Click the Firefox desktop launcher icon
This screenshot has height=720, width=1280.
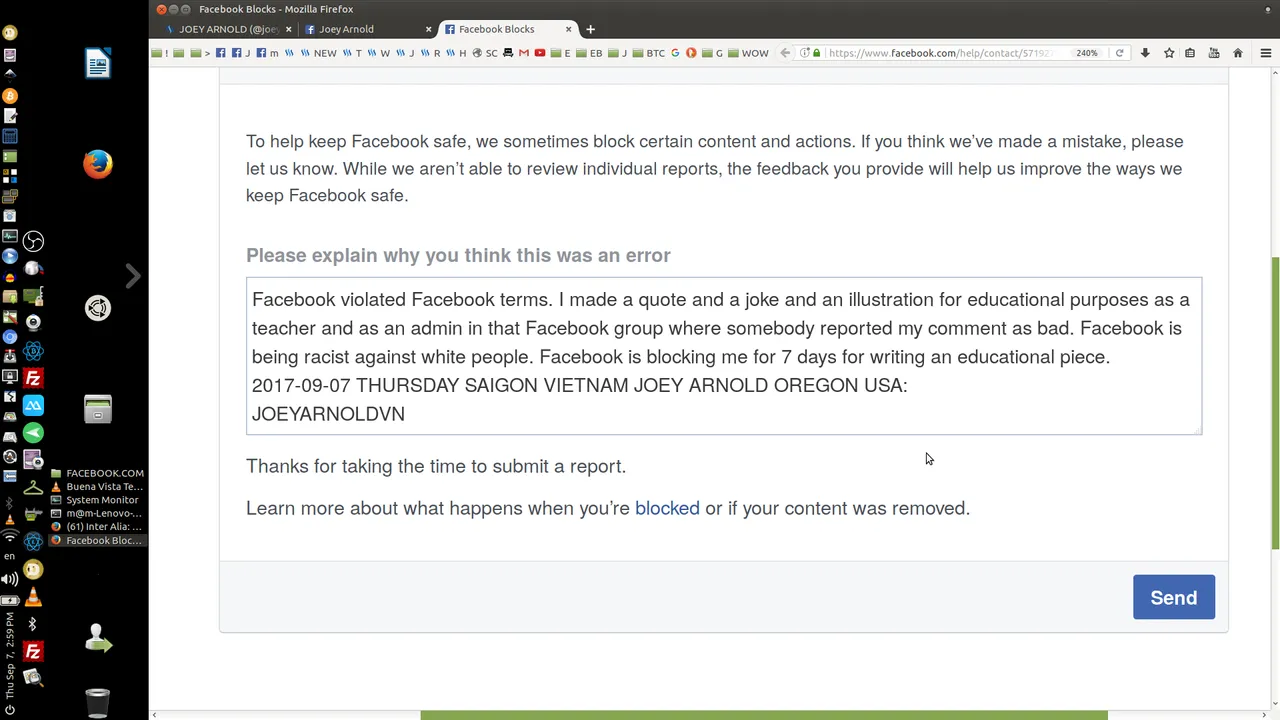[97, 164]
